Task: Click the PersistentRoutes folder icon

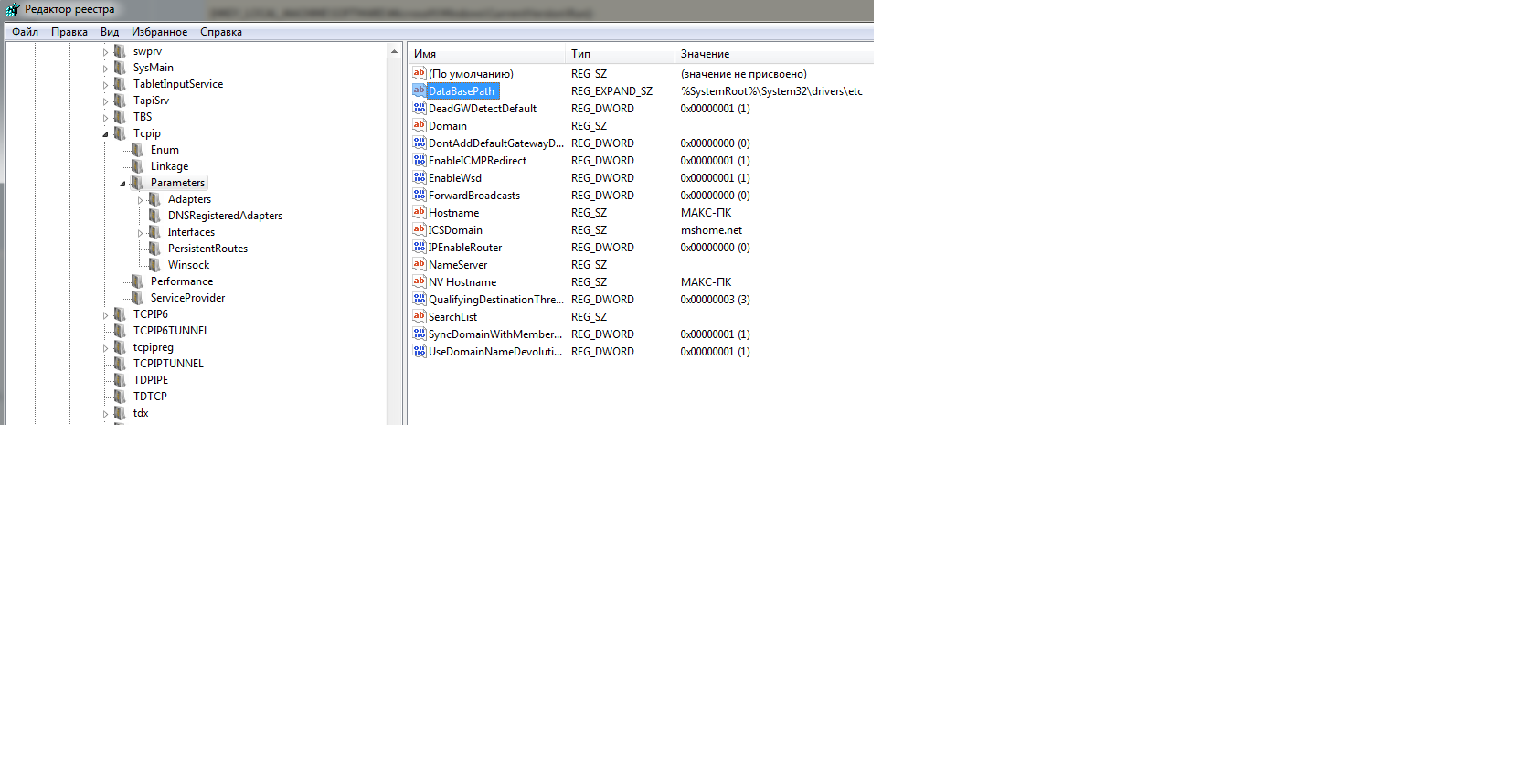Action: point(154,249)
